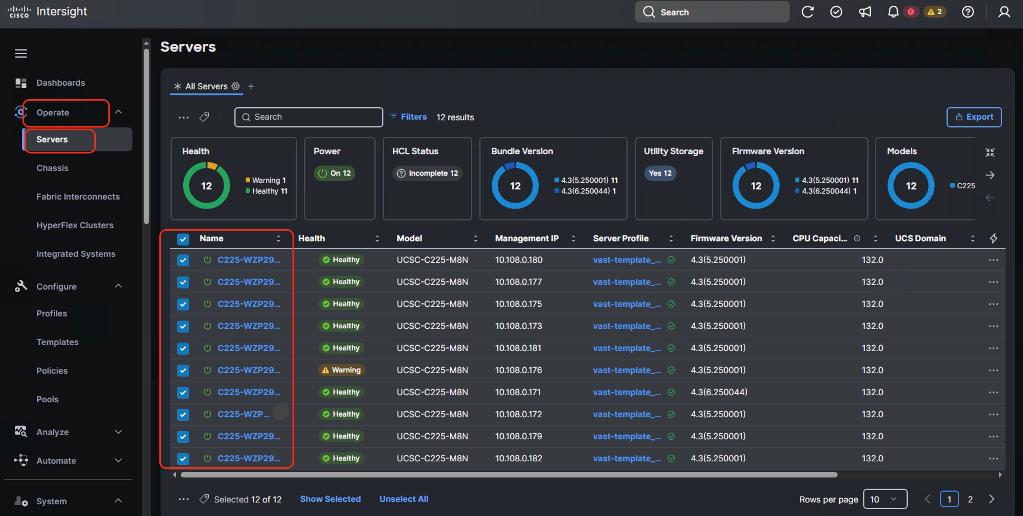Open Fabric Interconnects in the sidebar

tap(78, 197)
